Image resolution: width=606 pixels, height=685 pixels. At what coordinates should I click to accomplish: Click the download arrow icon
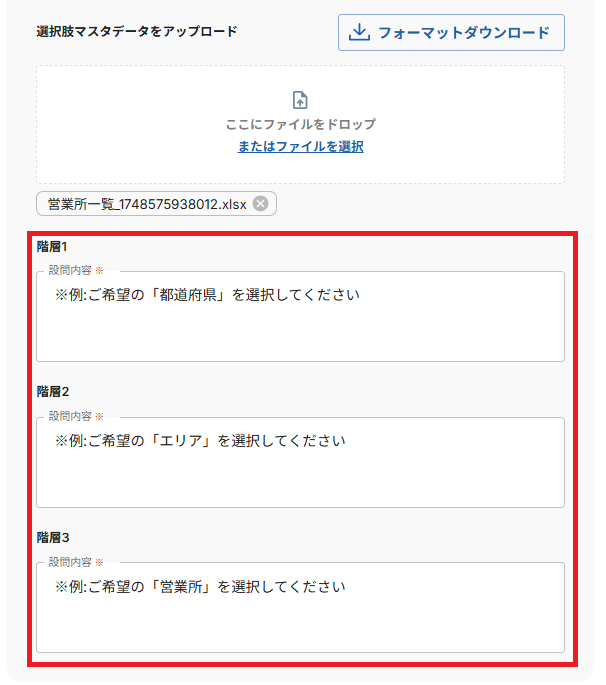coord(359,33)
